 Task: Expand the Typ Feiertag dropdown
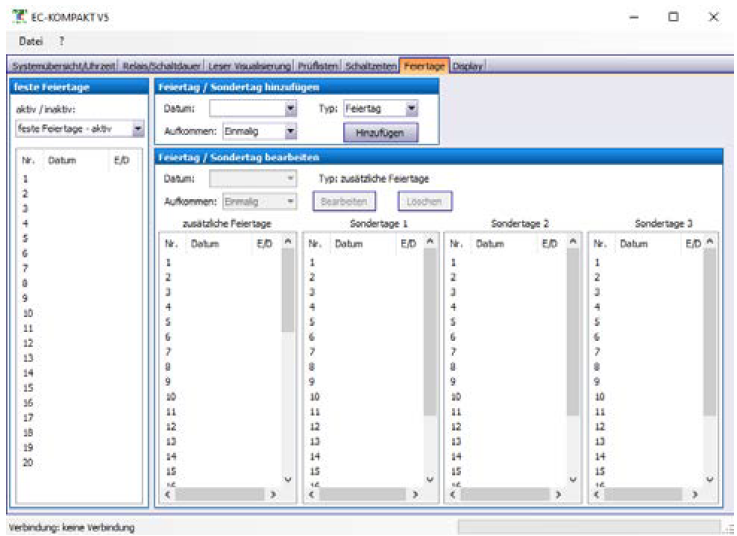[x=411, y=109]
